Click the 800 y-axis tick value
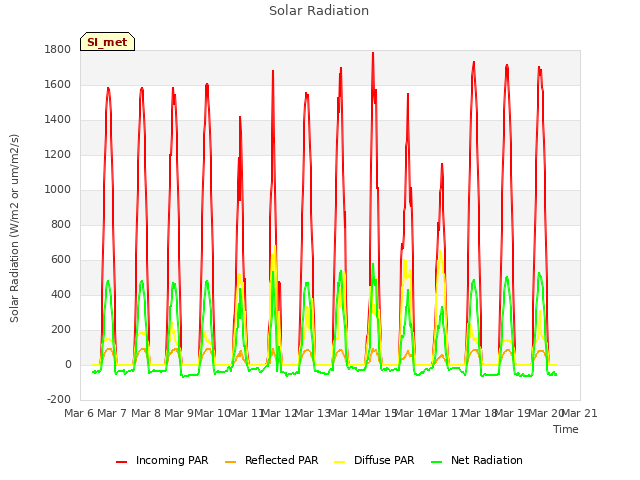 (x=61, y=224)
